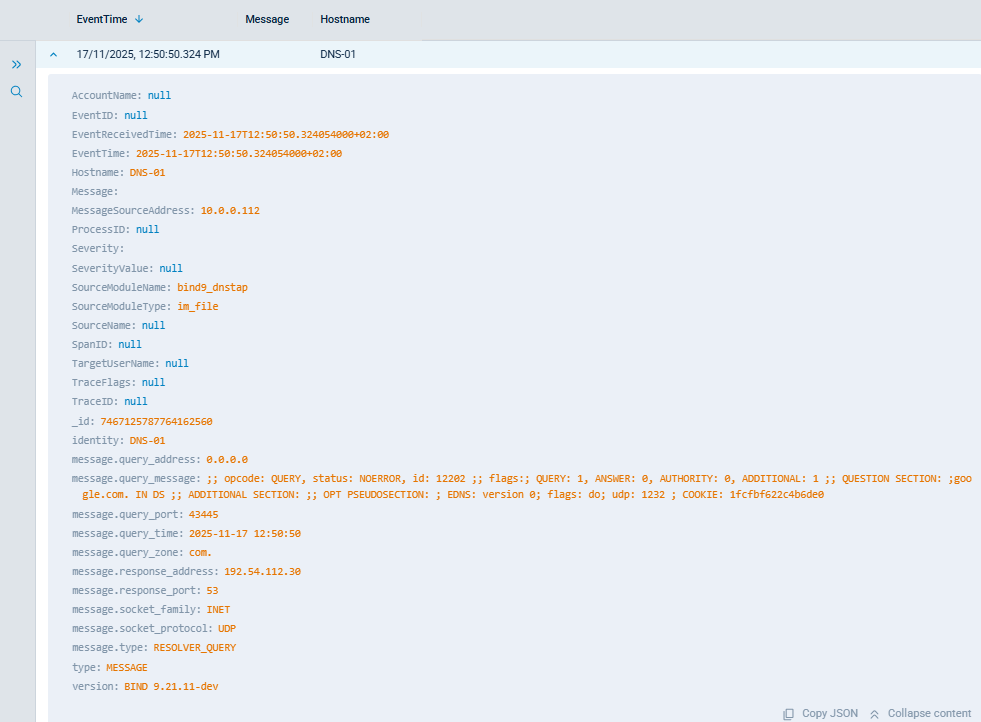Click the TraceID null value

click(136, 401)
